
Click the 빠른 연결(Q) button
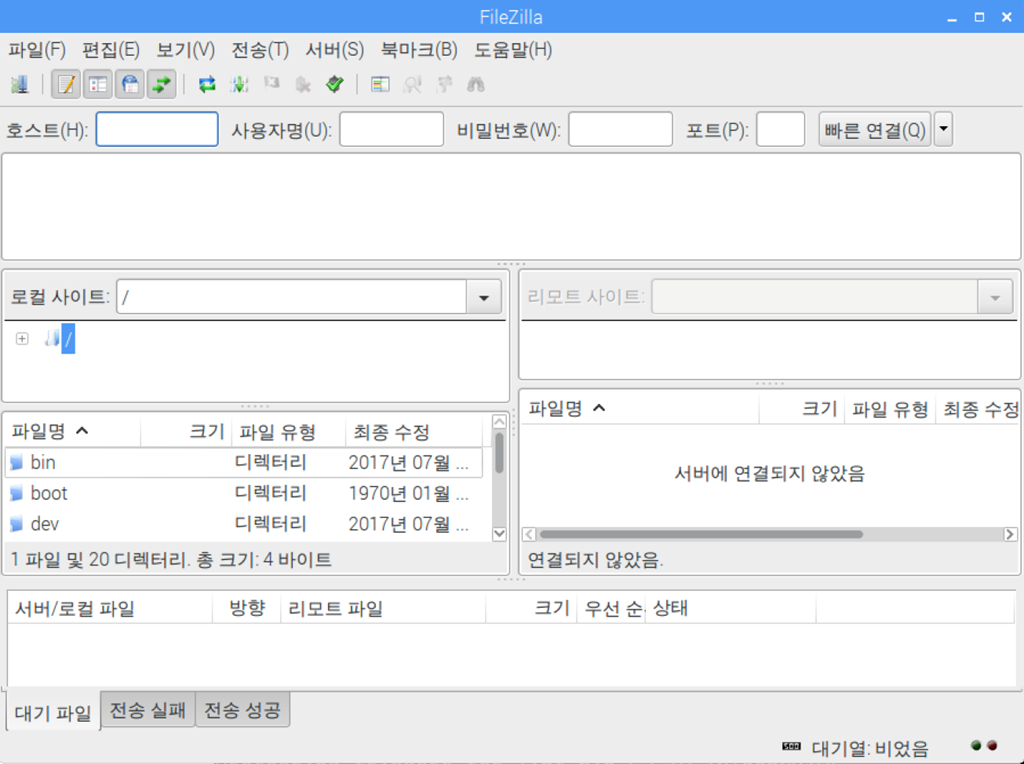(875, 129)
